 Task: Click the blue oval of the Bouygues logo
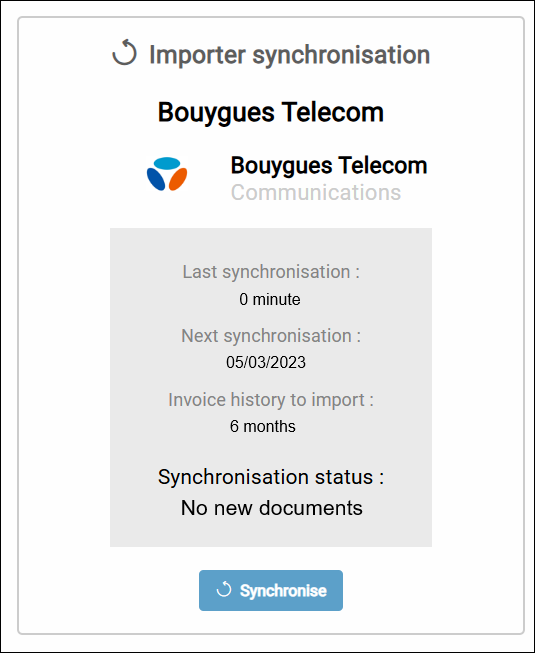click(x=156, y=179)
